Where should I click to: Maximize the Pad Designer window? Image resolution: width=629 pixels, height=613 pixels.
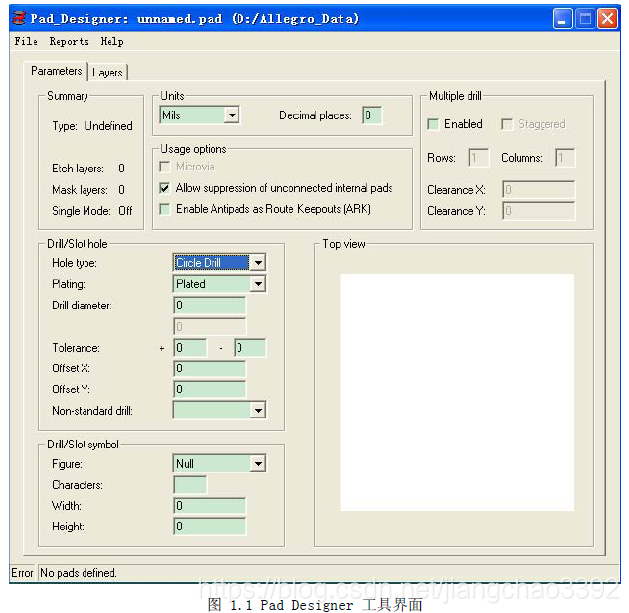pyautogui.click(x=586, y=19)
